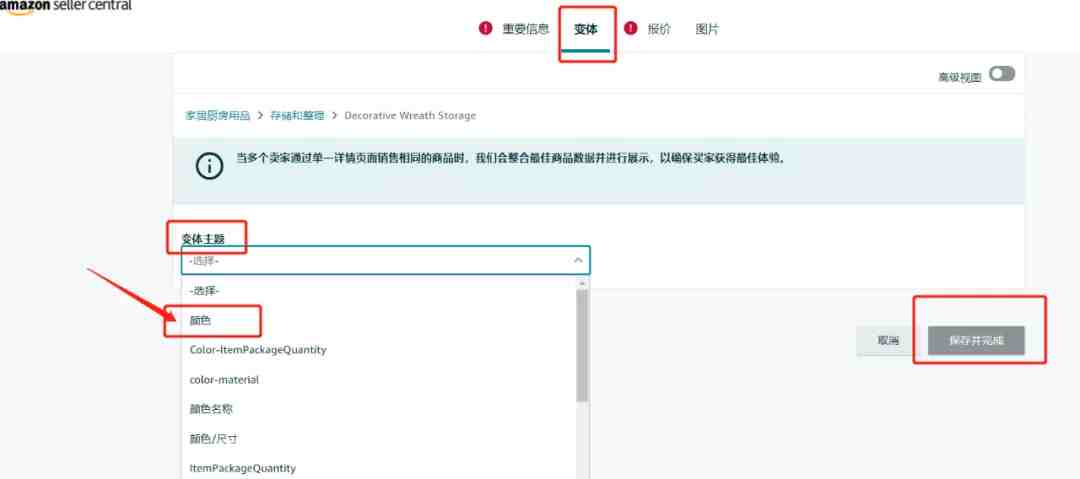Select the 颜色/尺寸 option
The height and width of the screenshot is (479, 1080).
(378, 439)
